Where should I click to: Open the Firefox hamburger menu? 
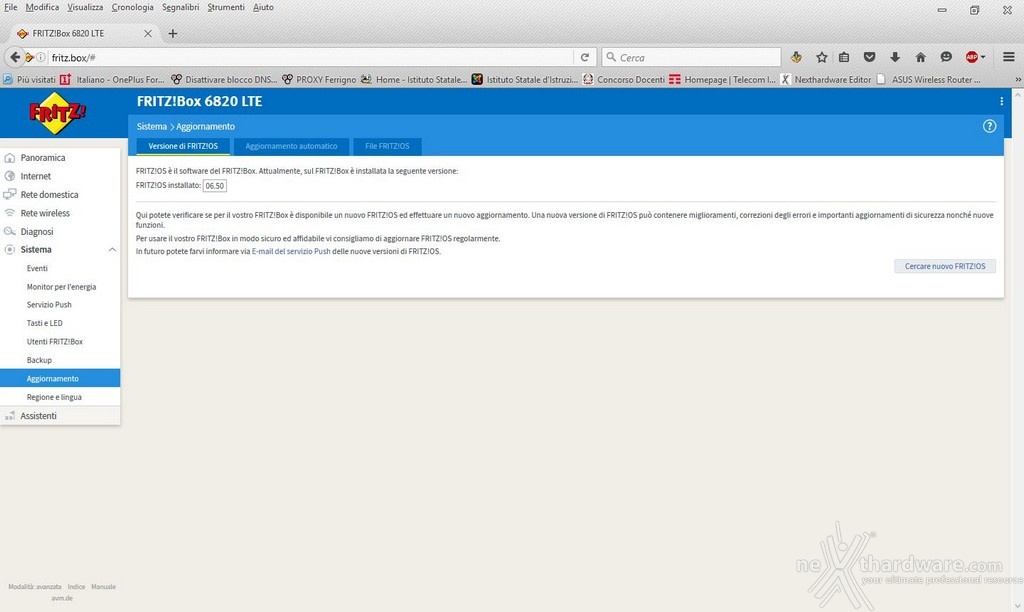[x=1008, y=57]
